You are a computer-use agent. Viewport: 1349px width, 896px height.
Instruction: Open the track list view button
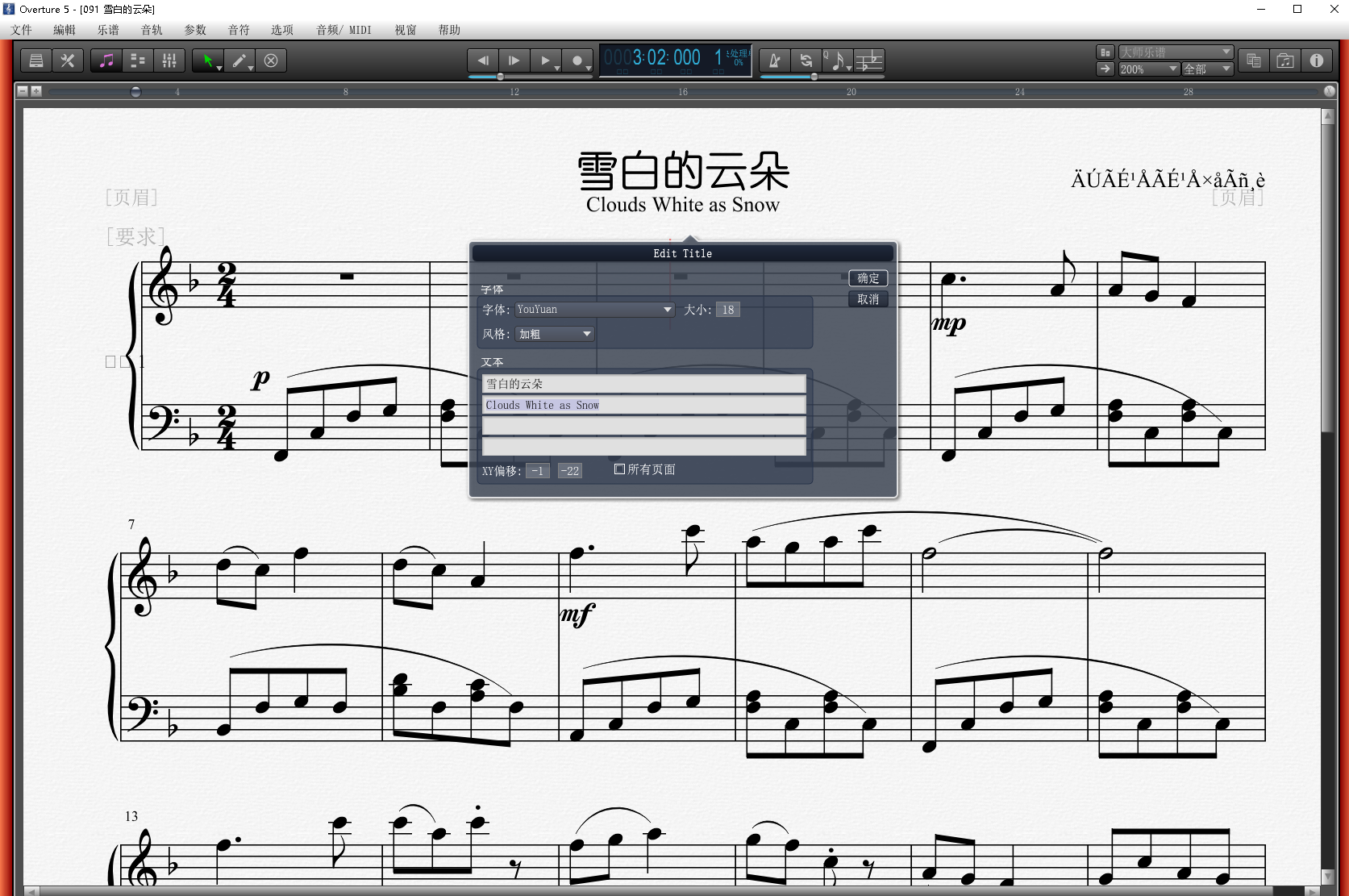coord(138,60)
